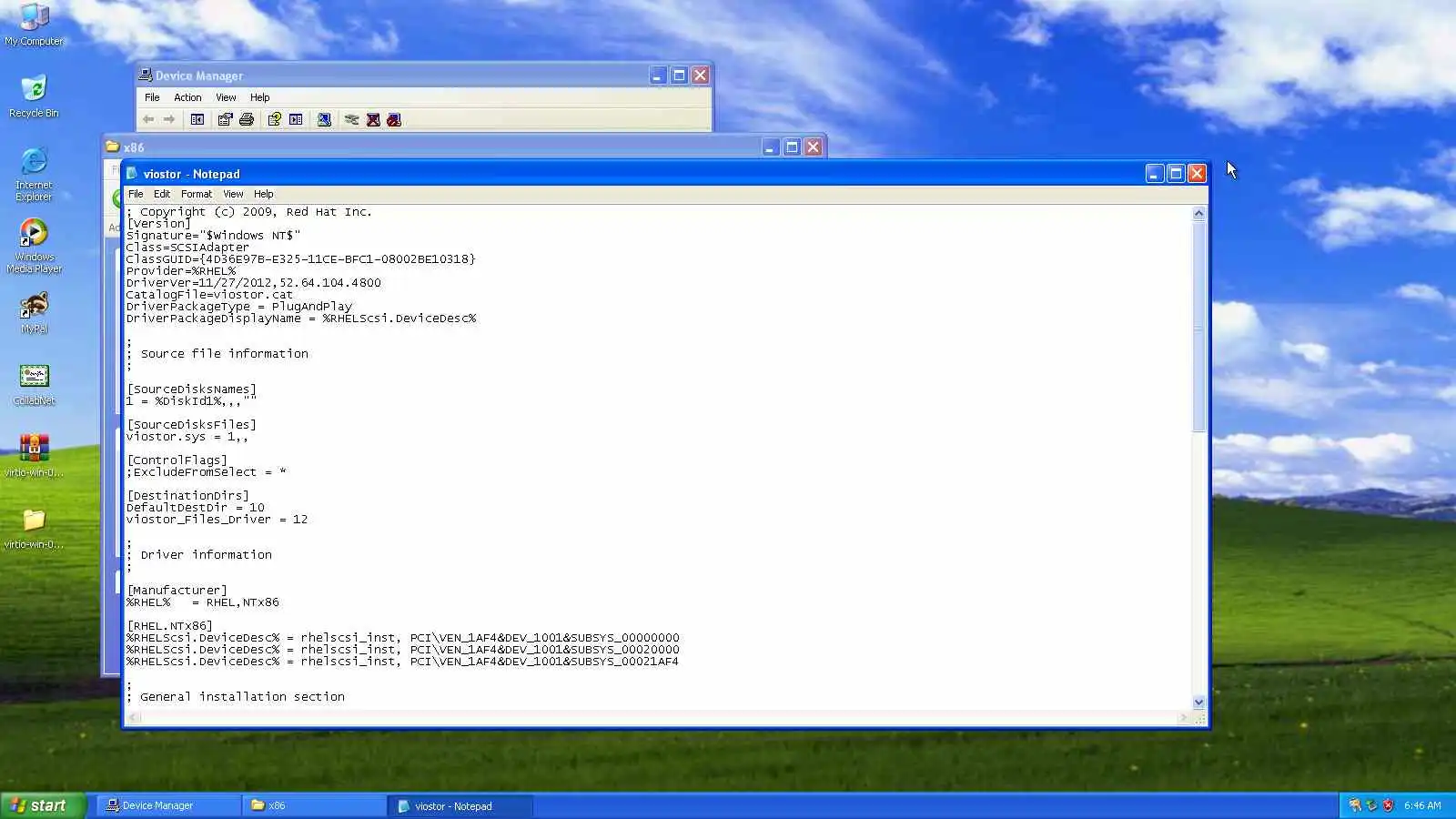Open the File menu in Notepad

click(x=136, y=194)
